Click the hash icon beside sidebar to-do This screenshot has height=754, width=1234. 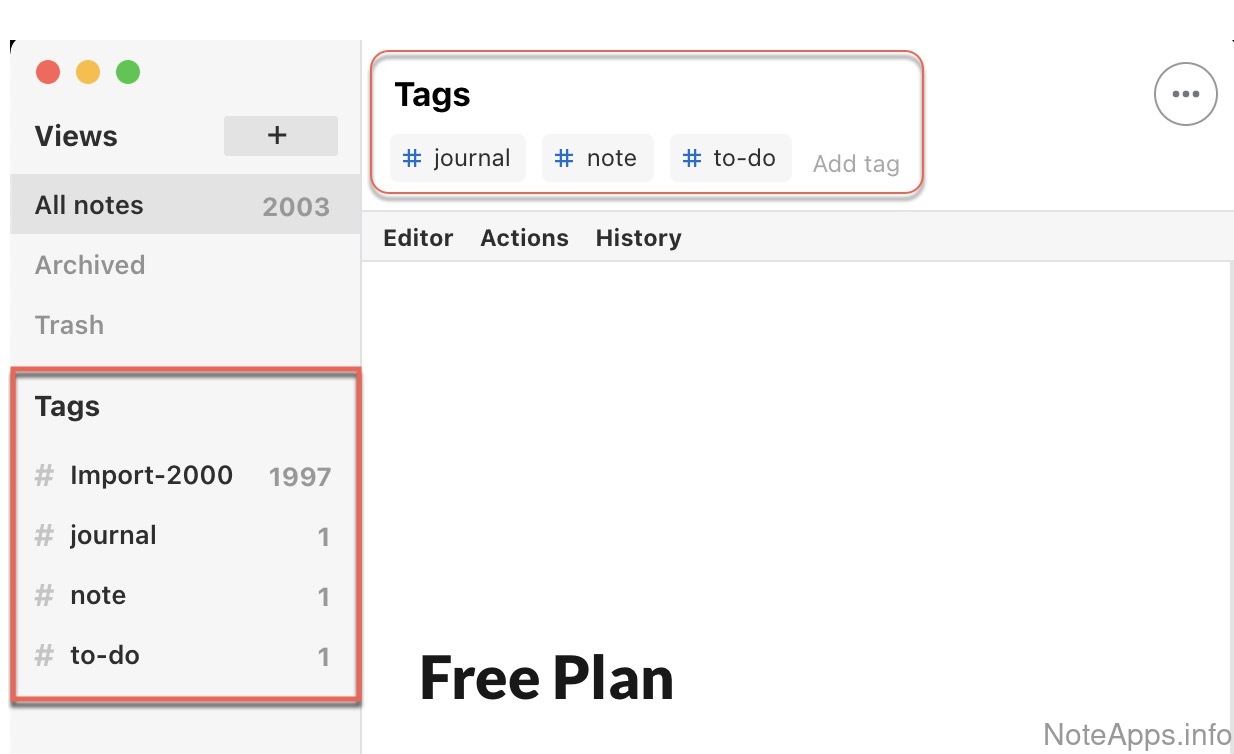point(44,655)
